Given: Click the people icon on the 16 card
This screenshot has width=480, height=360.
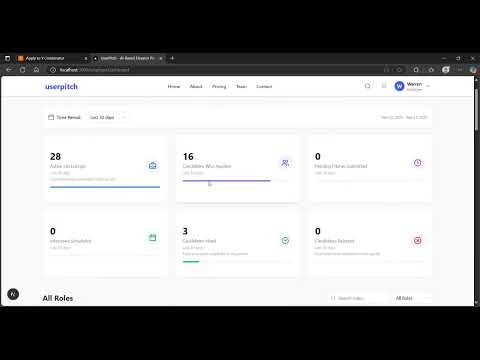Looking at the screenshot, I should pyautogui.click(x=285, y=163).
